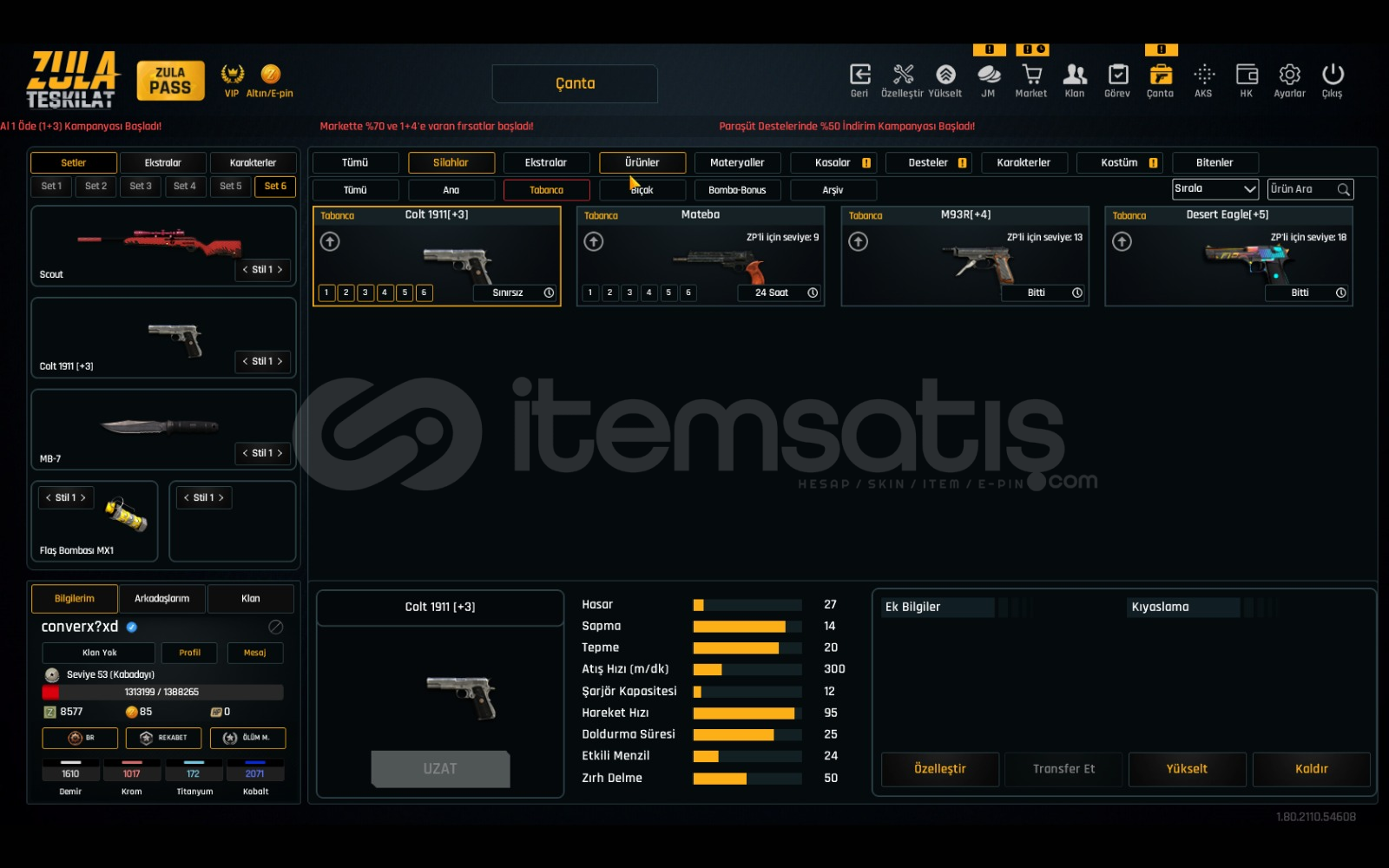
Task: Click the clock icon on Mateba card
Action: [813, 293]
